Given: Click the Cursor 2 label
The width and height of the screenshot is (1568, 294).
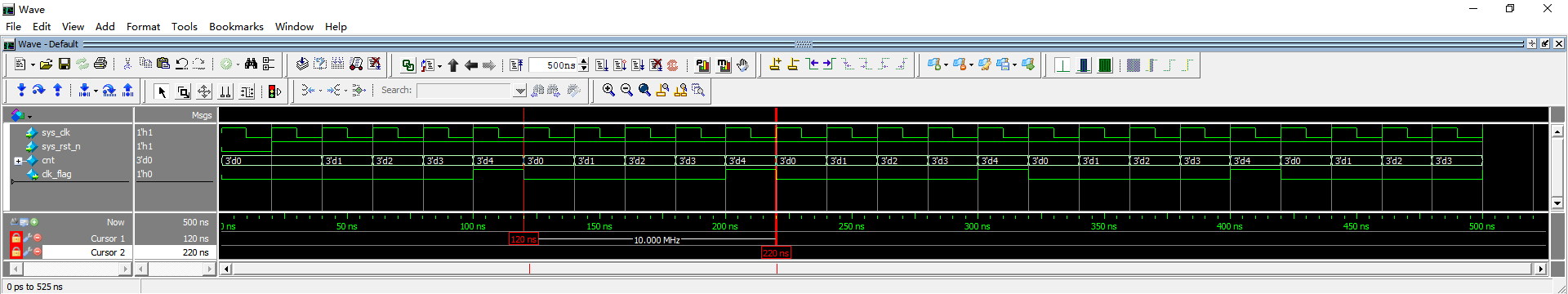Looking at the screenshot, I should [108, 252].
